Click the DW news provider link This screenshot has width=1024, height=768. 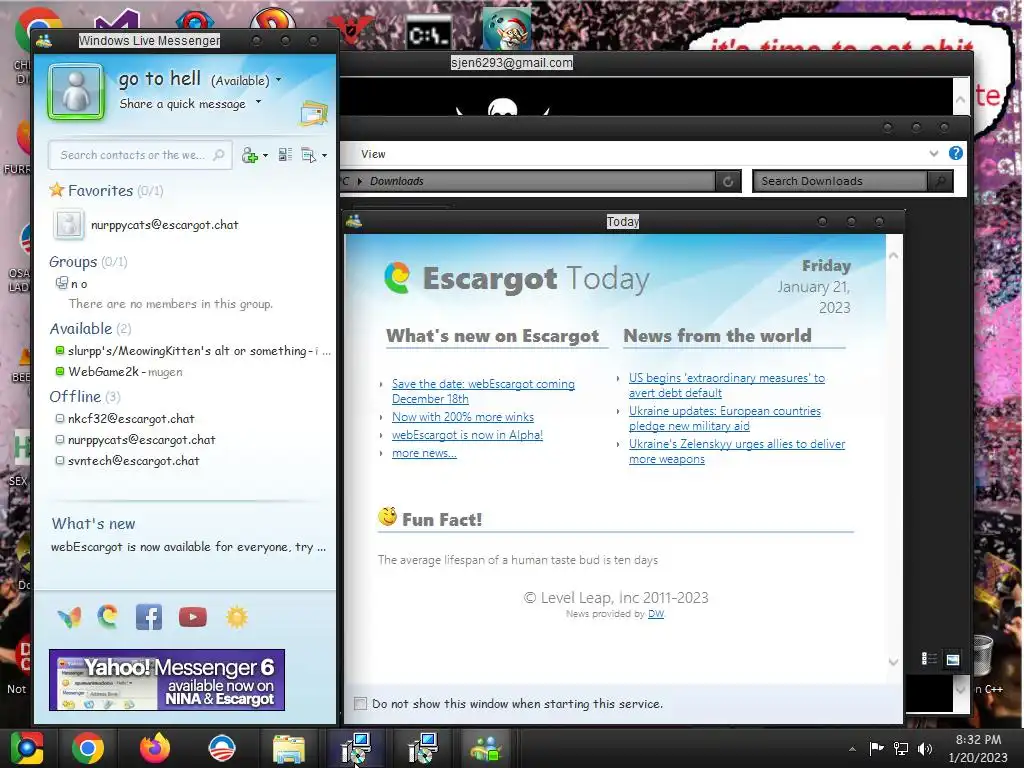click(656, 614)
